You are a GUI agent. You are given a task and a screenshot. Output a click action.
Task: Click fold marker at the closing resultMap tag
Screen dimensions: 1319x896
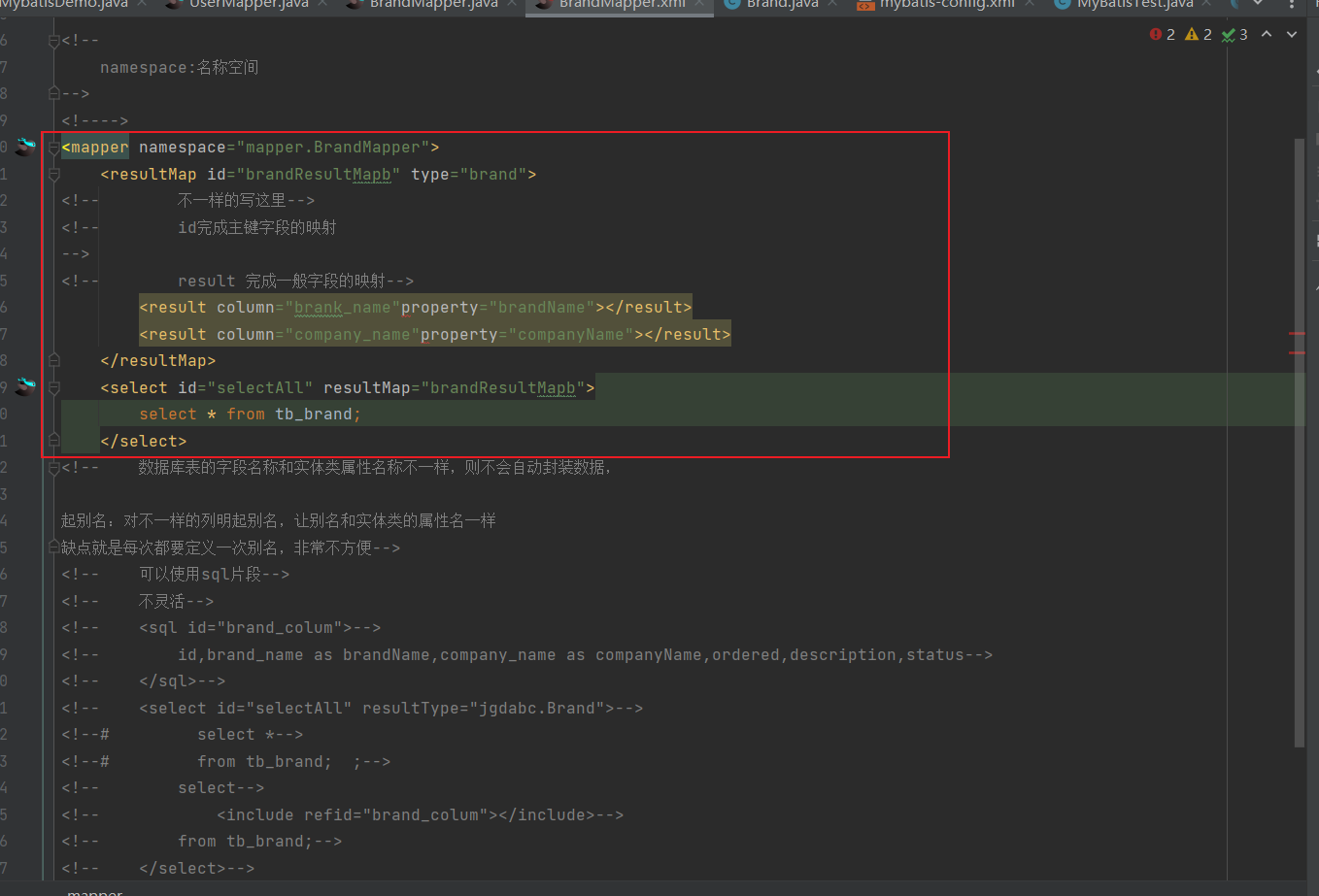coord(54,360)
